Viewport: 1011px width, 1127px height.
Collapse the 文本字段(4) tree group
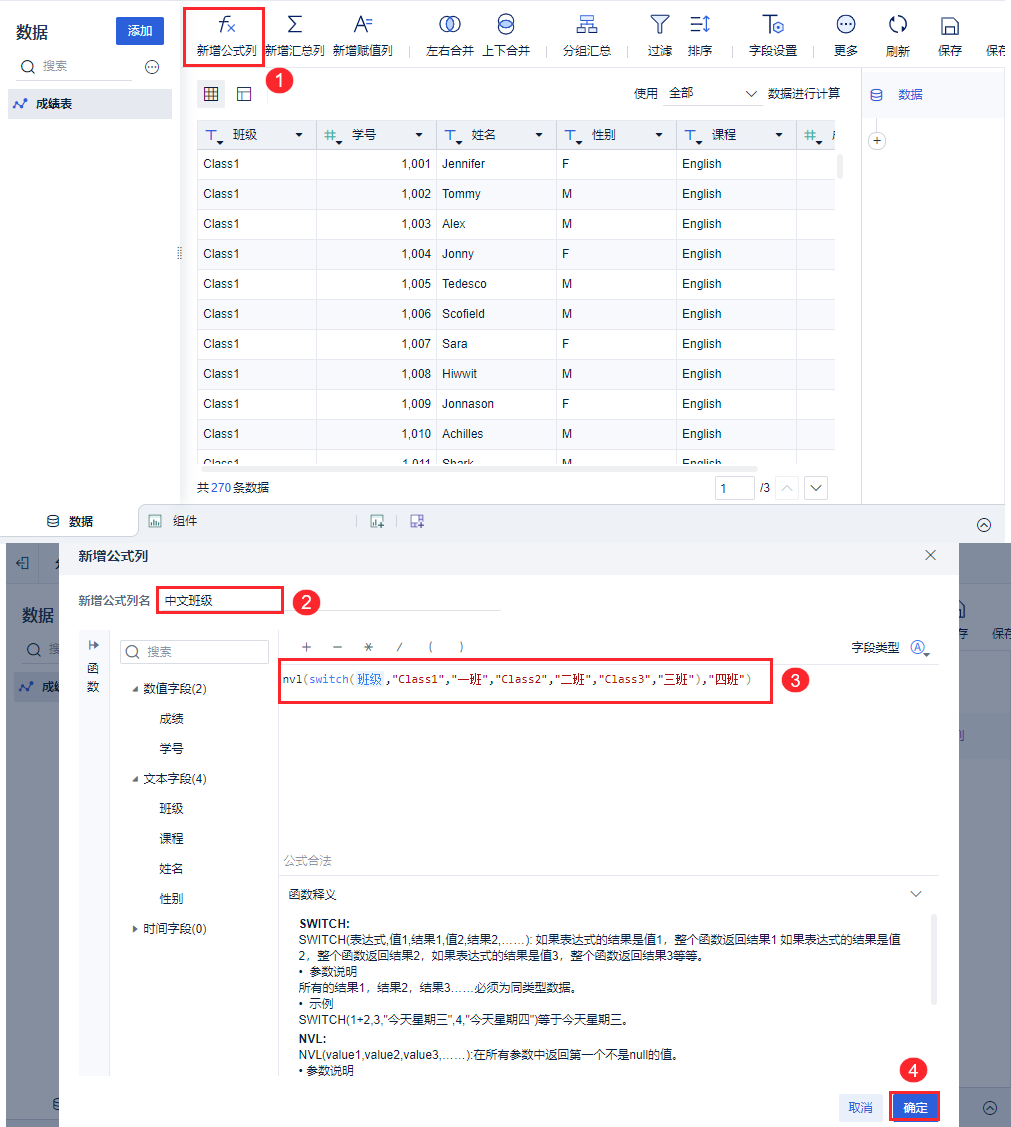(135, 779)
